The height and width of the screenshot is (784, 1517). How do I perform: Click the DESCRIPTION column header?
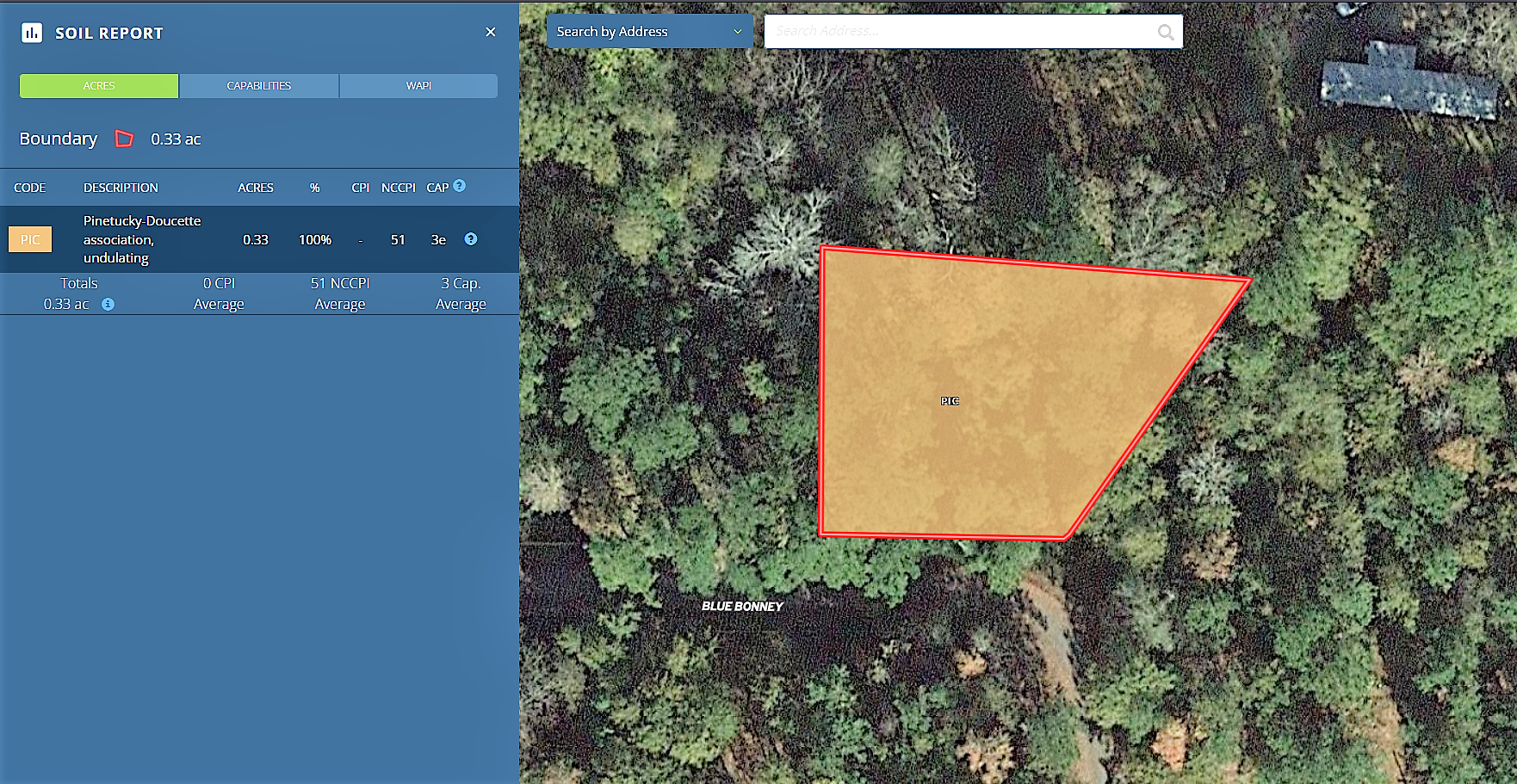click(x=121, y=188)
